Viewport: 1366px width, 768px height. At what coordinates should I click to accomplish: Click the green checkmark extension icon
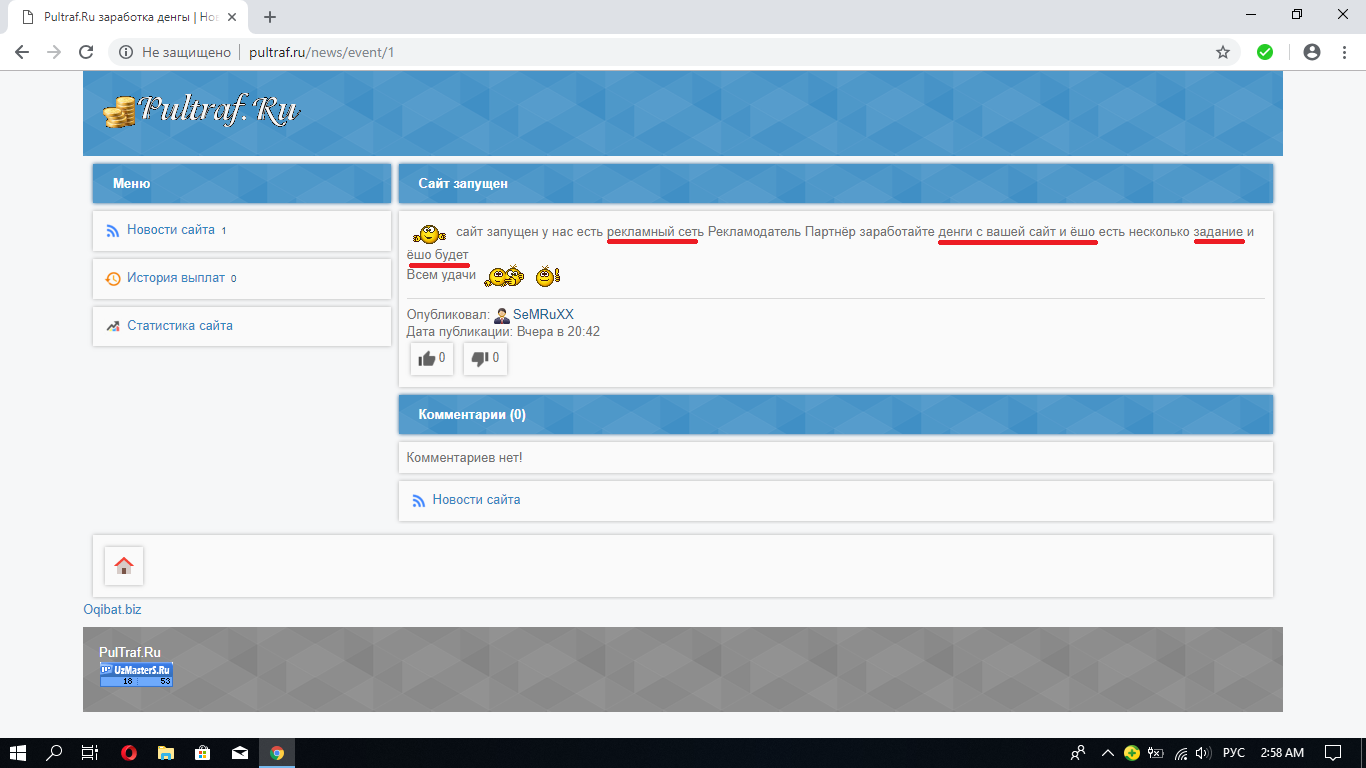(1265, 52)
